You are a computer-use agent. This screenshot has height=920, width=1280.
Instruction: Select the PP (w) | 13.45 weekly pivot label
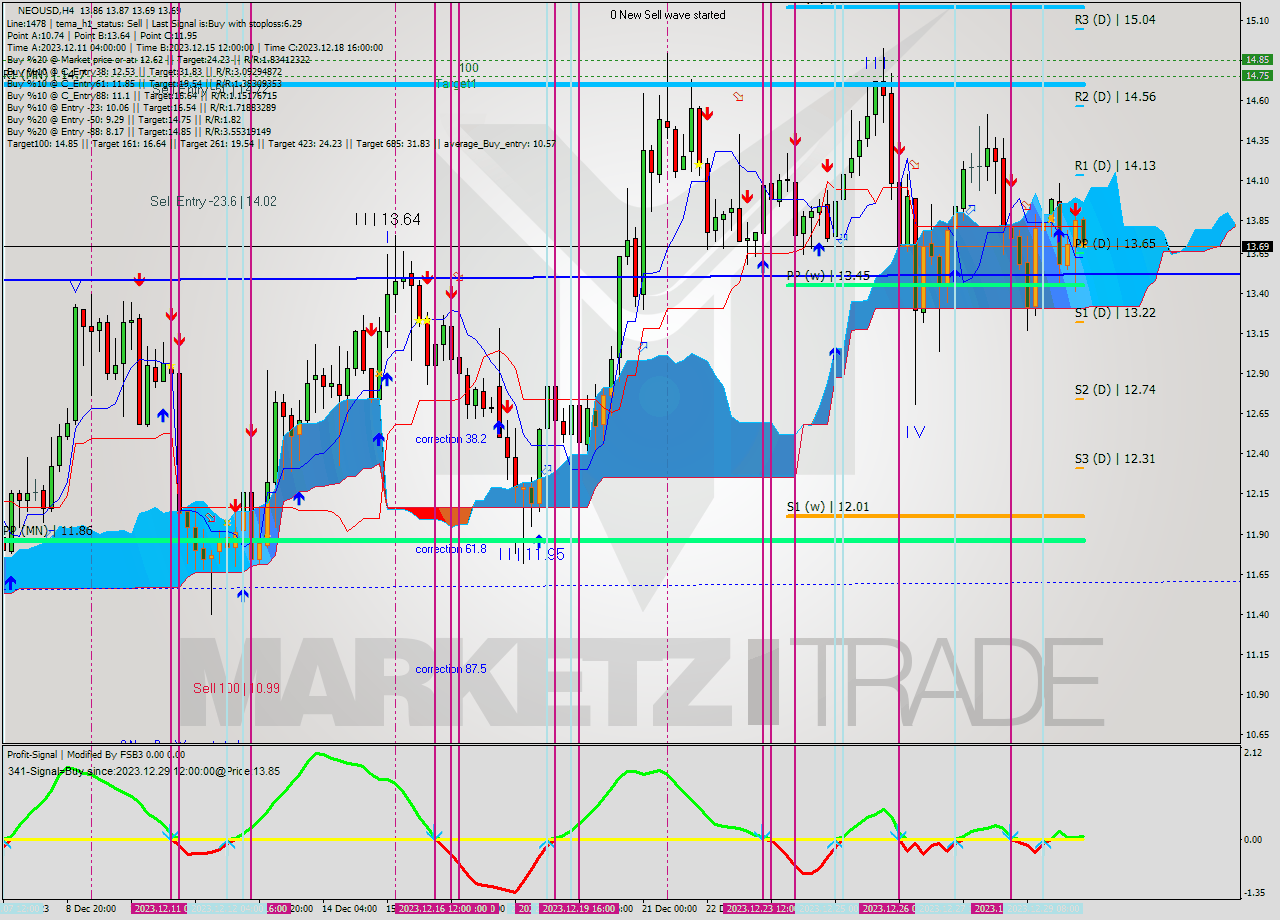[x=828, y=275]
